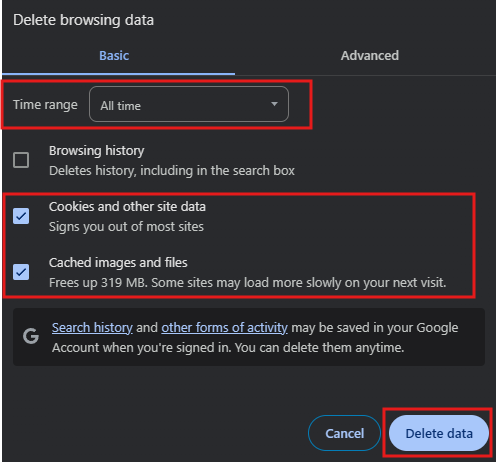This screenshot has width=496, height=462.
Task: Click the Delete browsing data title
Action: (83, 20)
